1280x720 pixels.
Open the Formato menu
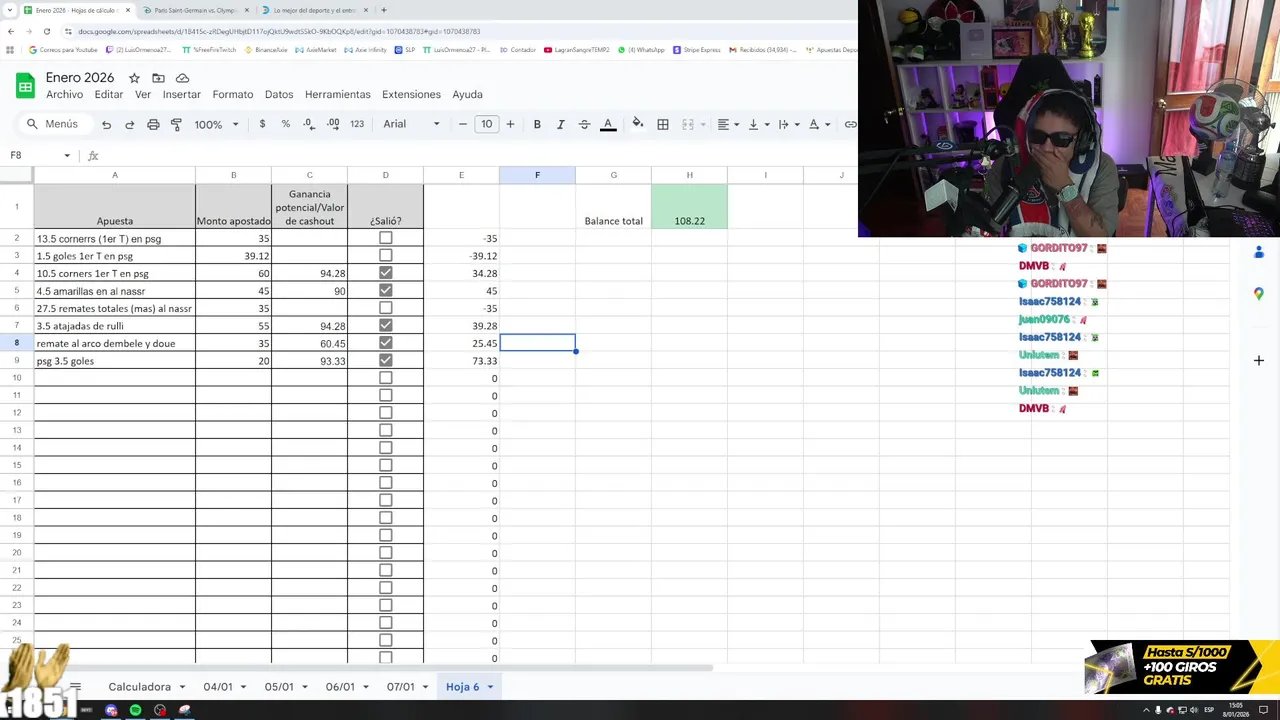tap(233, 94)
